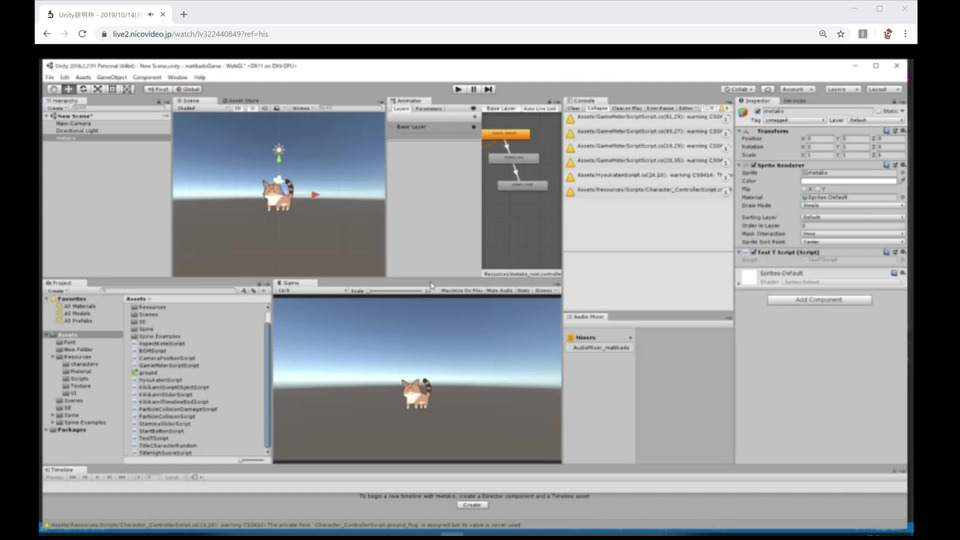Toggle Flip X checkbox in Sprite Renderer
960x540 pixels.
pyautogui.click(x=804, y=189)
